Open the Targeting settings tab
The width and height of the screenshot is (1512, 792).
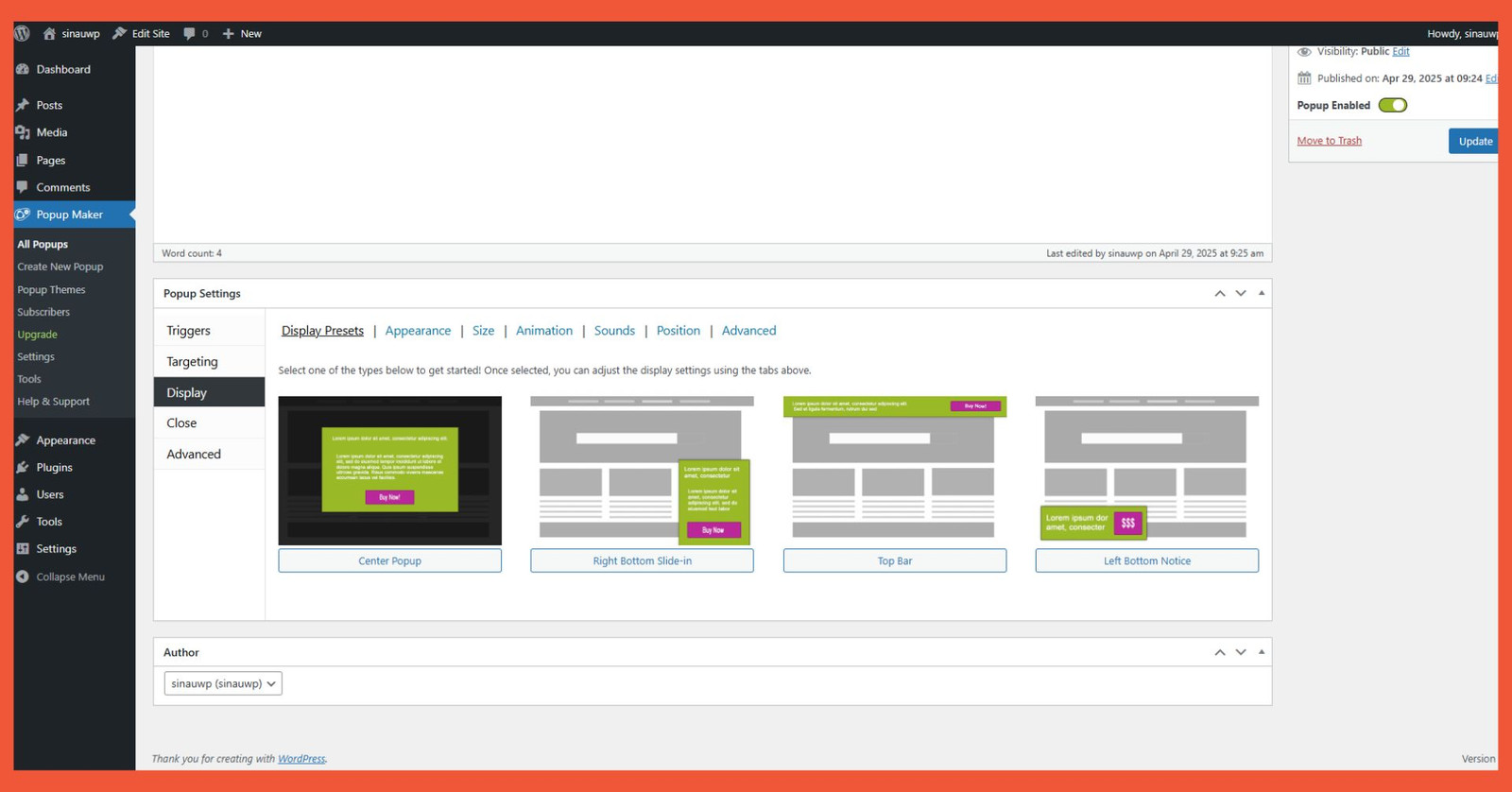[209, 362]
